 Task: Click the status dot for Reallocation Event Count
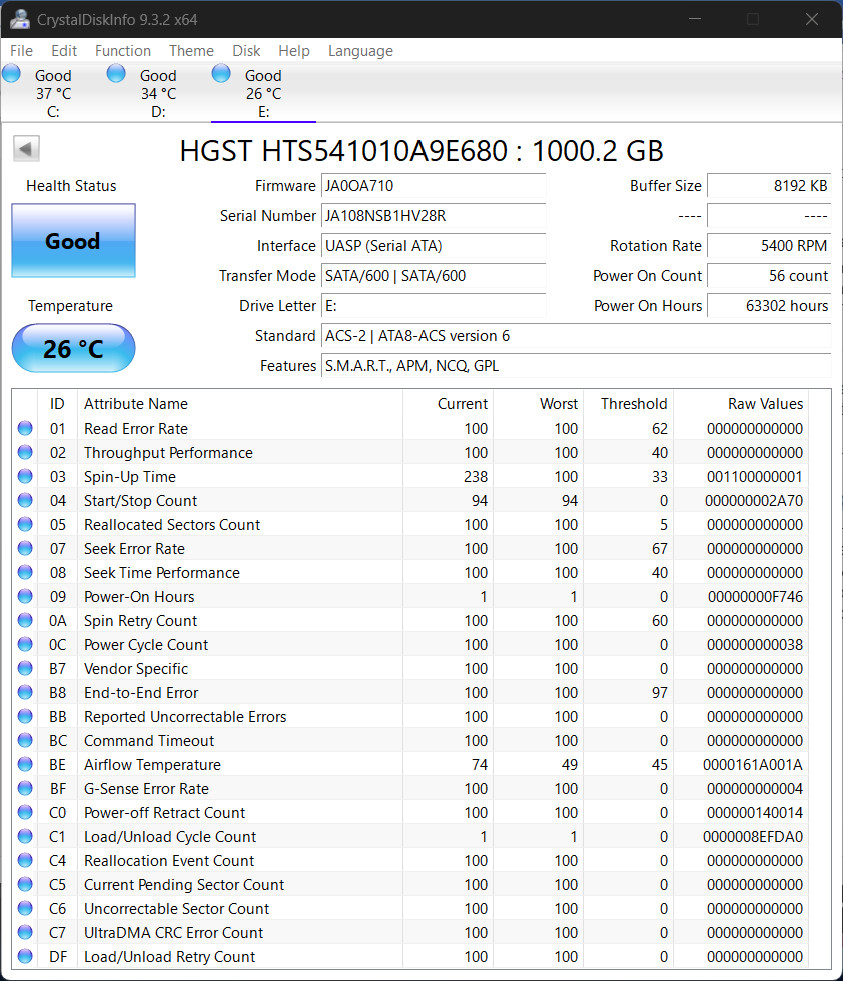pos(25,860)
